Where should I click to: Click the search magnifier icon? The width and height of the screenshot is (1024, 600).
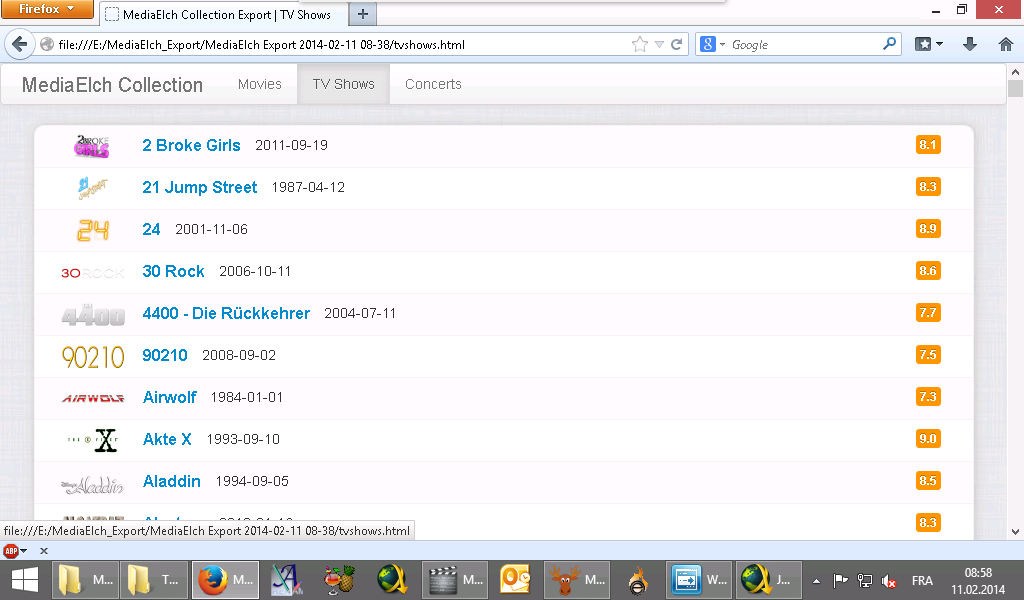pyautogui.click(x=889, y=44)
